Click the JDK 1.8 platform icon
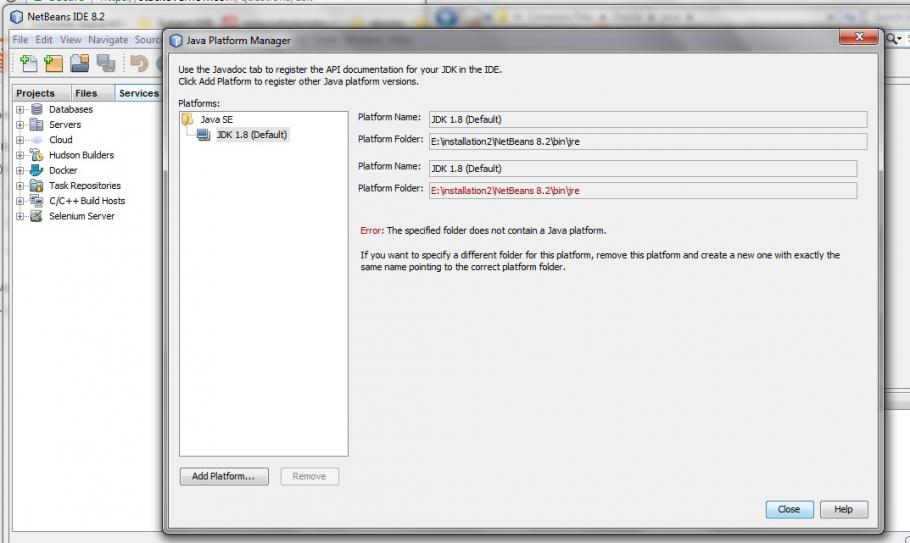The image size is (910, 543). point(203,135)
